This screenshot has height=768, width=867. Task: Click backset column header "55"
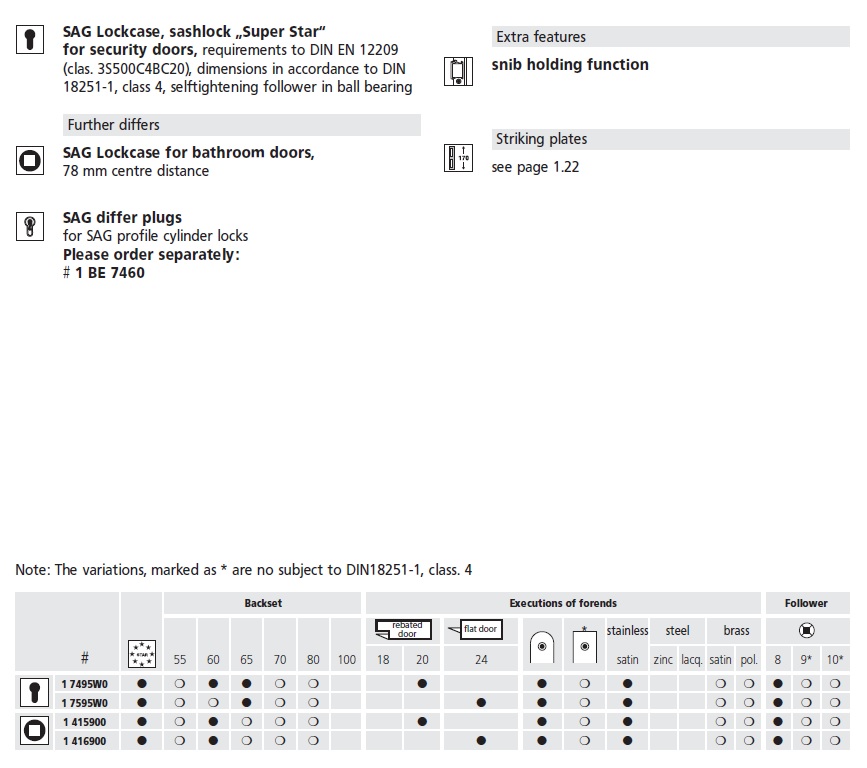pyautogui.click(x=180, y=660)
